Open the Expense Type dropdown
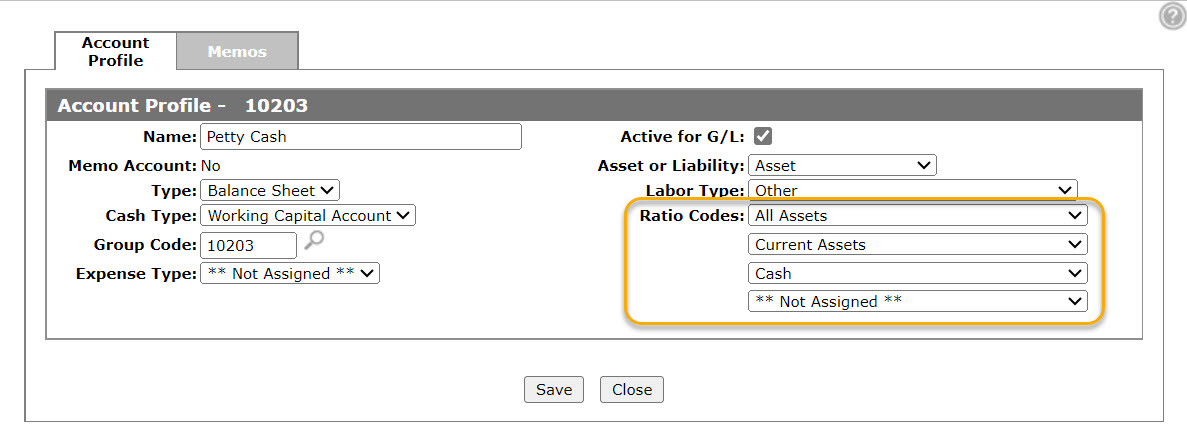Screen dimensions: 1187x438 (x=290, y=274)
